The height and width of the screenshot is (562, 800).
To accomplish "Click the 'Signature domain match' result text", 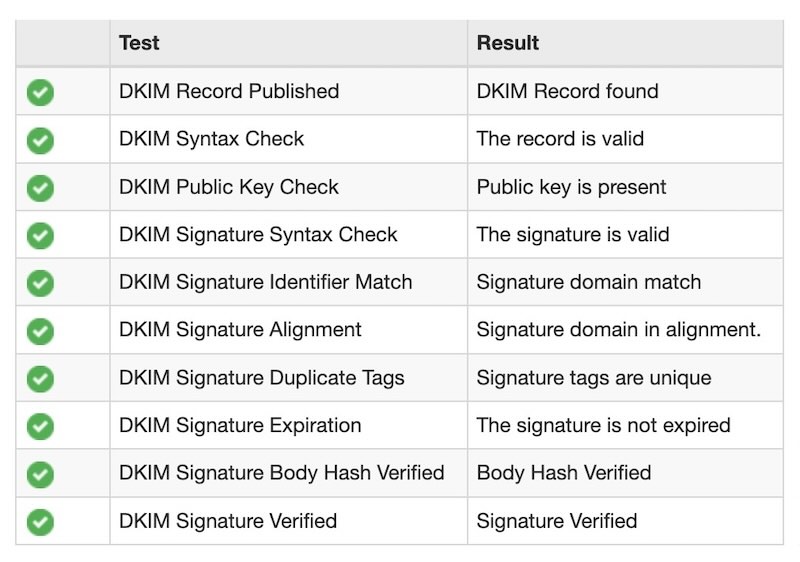I will pyautogui.click(x=588, y=282).
